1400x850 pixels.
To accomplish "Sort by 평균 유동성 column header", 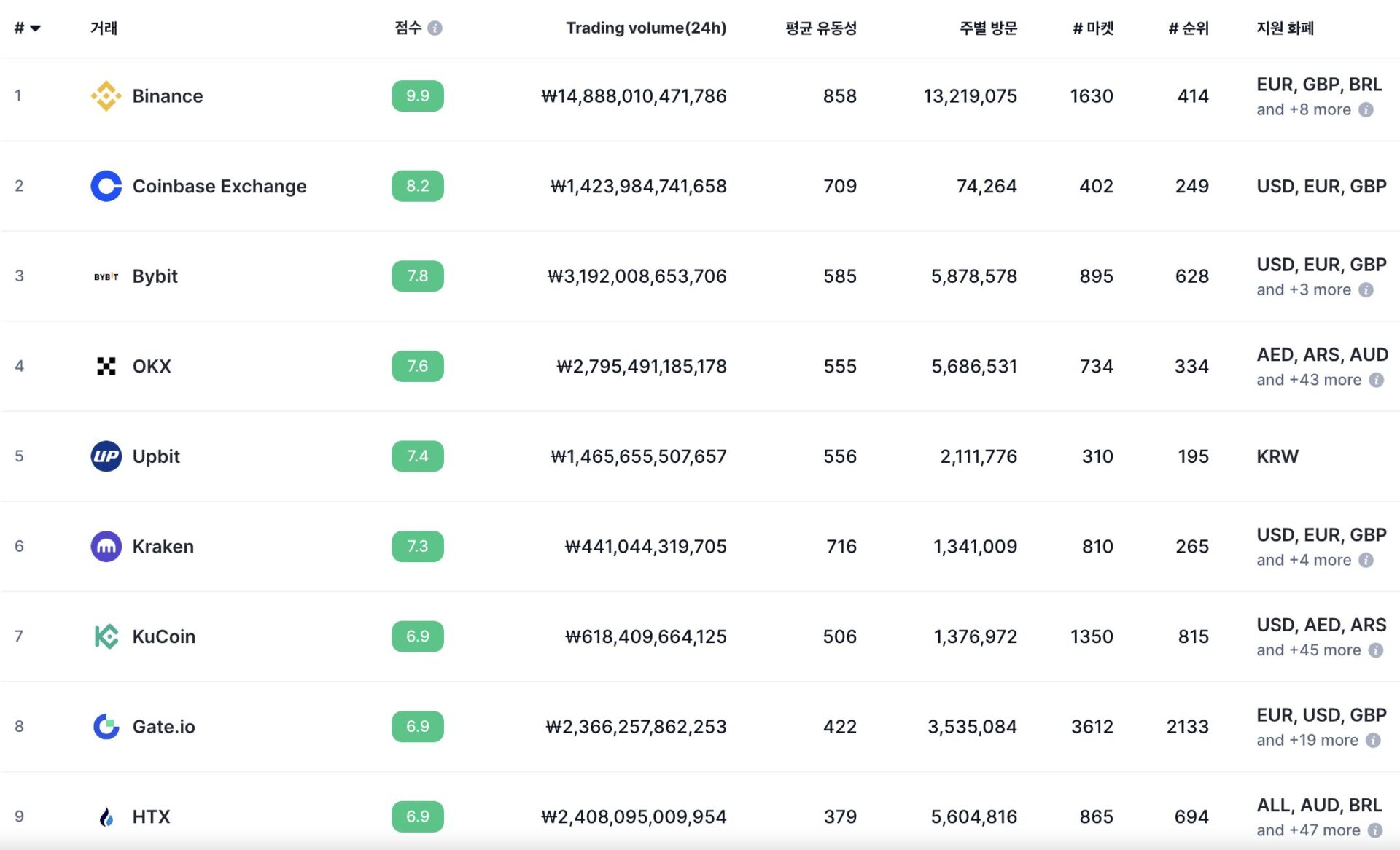I will [x=820, y=28].
